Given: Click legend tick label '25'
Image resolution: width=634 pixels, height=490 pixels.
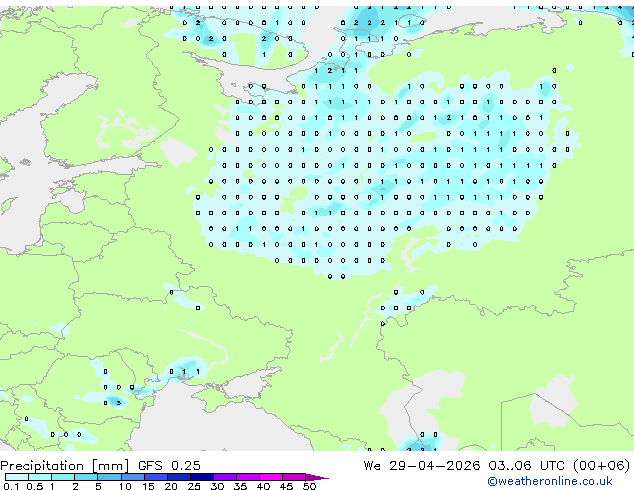Looking at the screenshot, I should coord(194,486).
